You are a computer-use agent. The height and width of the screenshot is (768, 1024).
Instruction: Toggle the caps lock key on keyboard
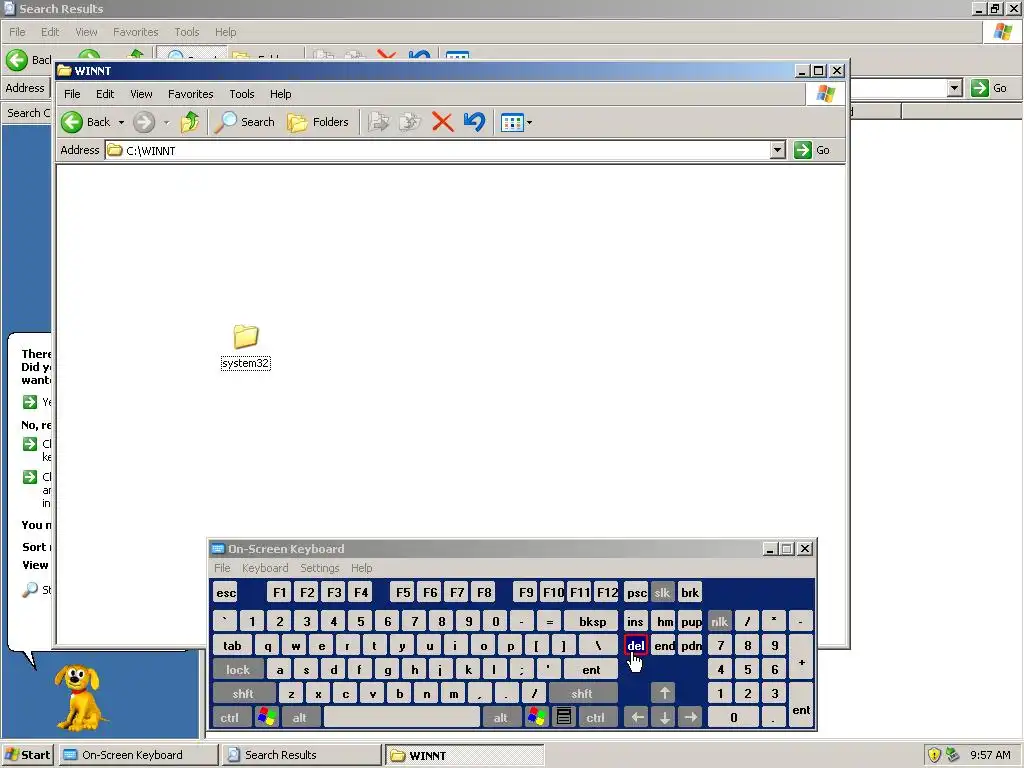(238, 669)
